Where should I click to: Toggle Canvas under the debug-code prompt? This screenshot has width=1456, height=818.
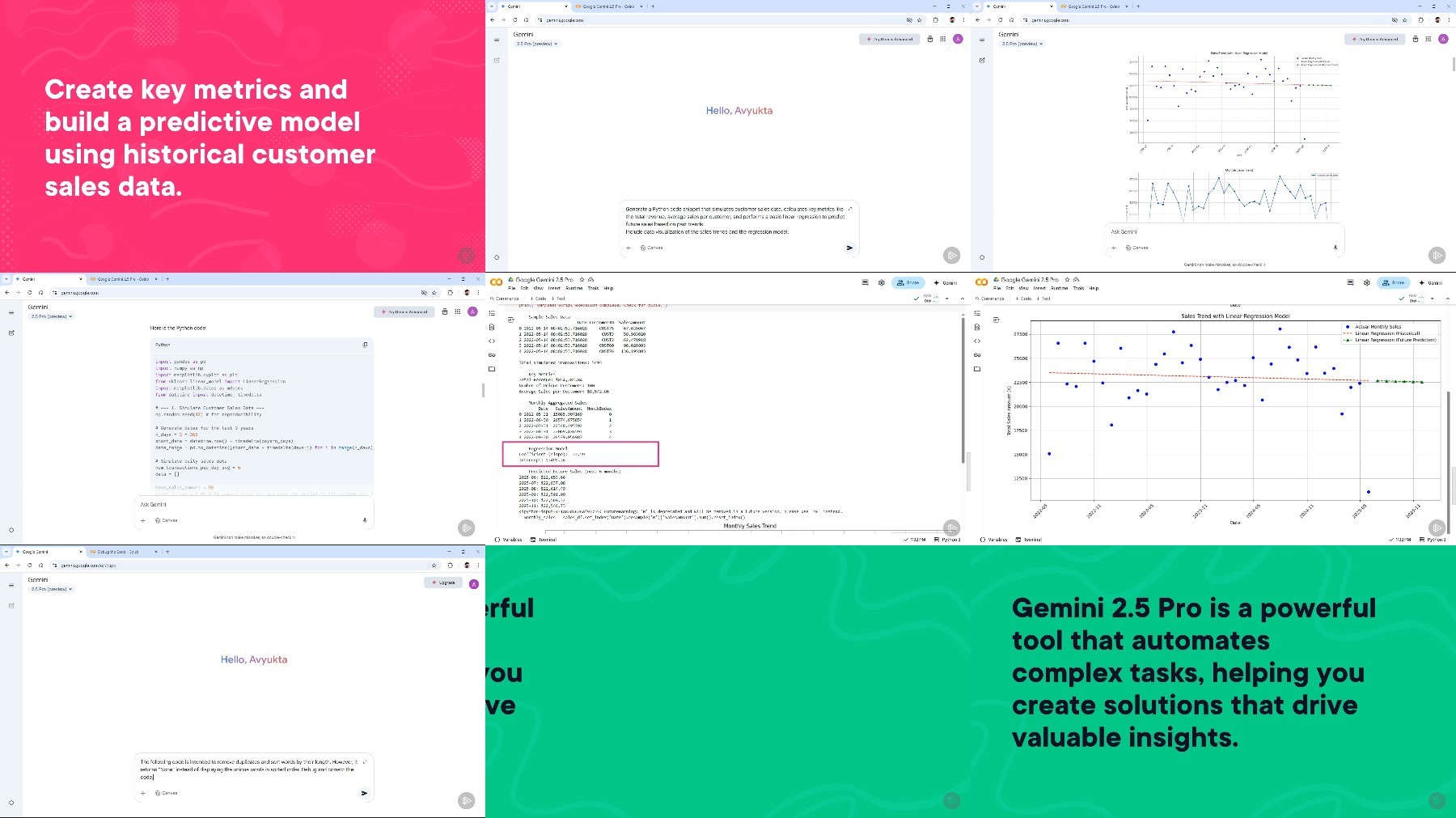click(x=167, y=793)
